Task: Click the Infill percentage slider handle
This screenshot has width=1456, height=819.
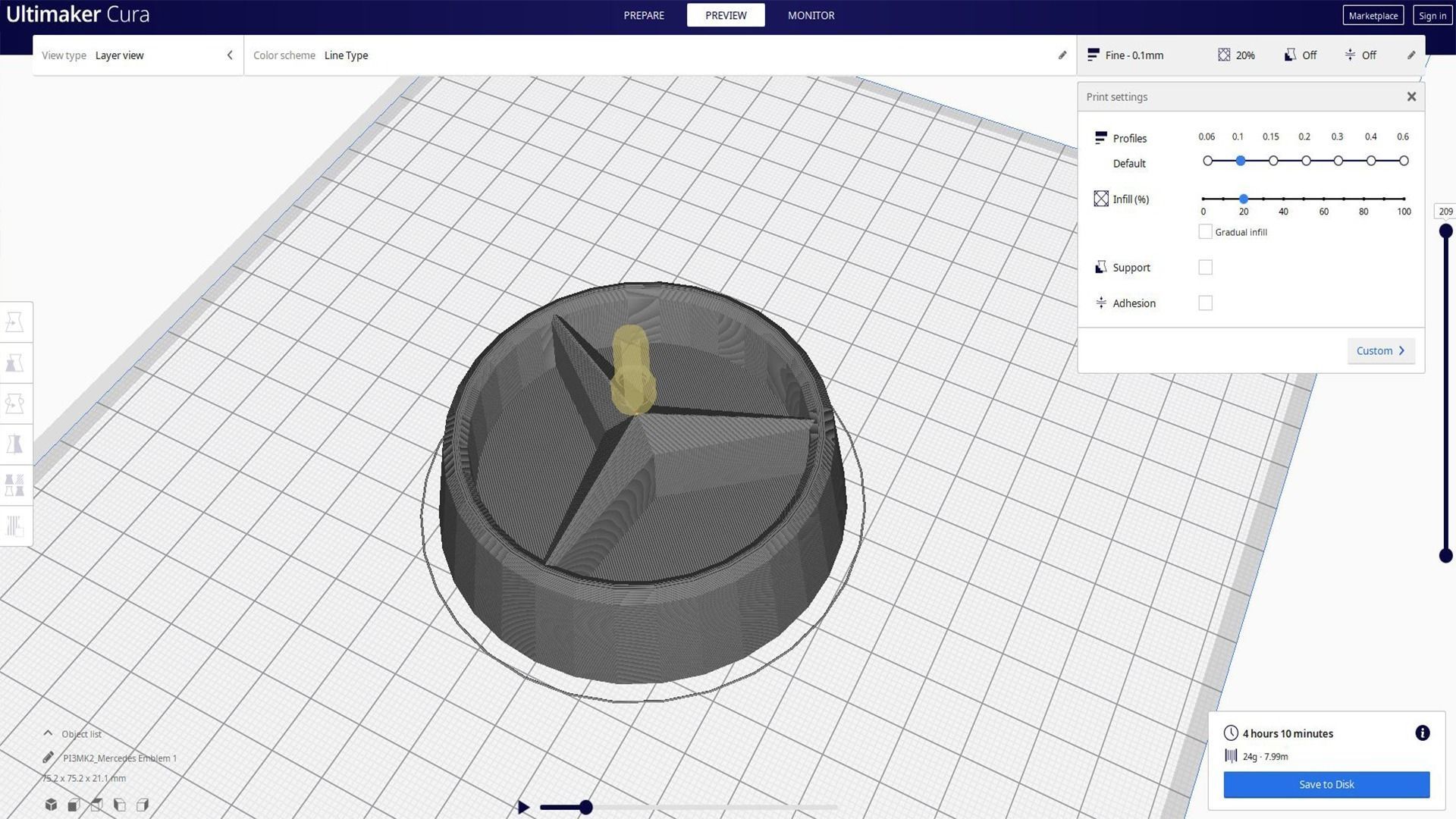Action: pos(1244,199)
